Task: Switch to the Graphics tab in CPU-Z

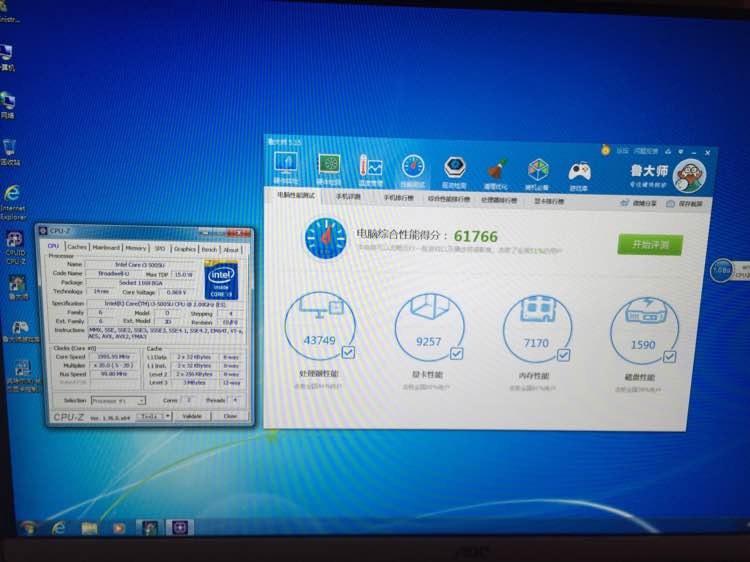Action: pyautogui.click(x=185, y=249)
